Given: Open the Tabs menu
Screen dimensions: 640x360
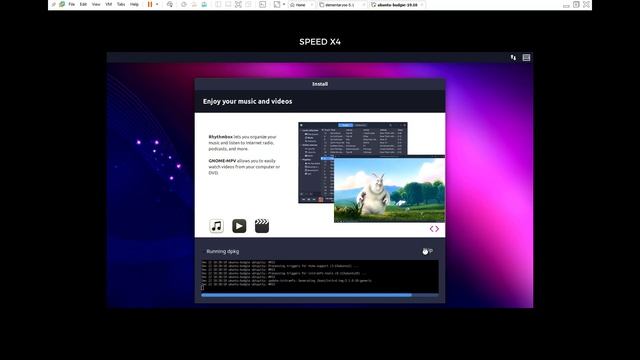Looking at the screenshot, I should pos(121,4).
